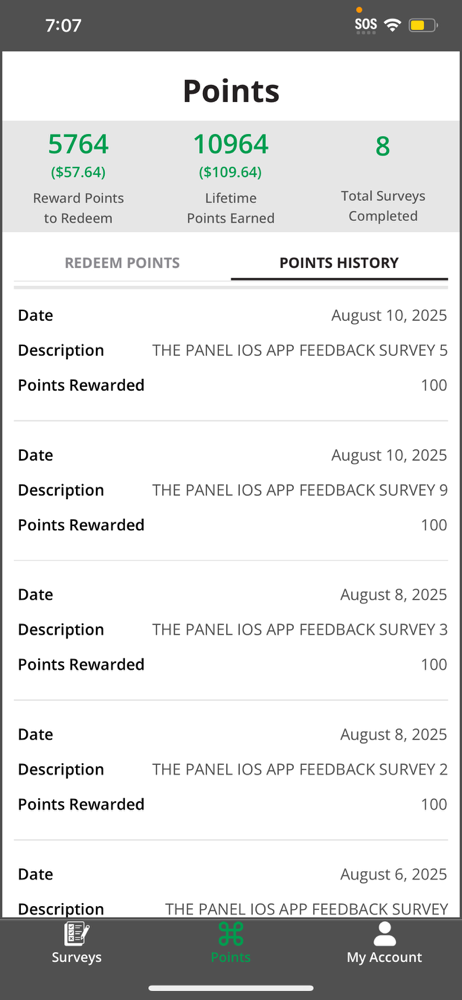462x1000 pixels.
Task: Open the Surveys clipboard icon
Action: (77, 934)
